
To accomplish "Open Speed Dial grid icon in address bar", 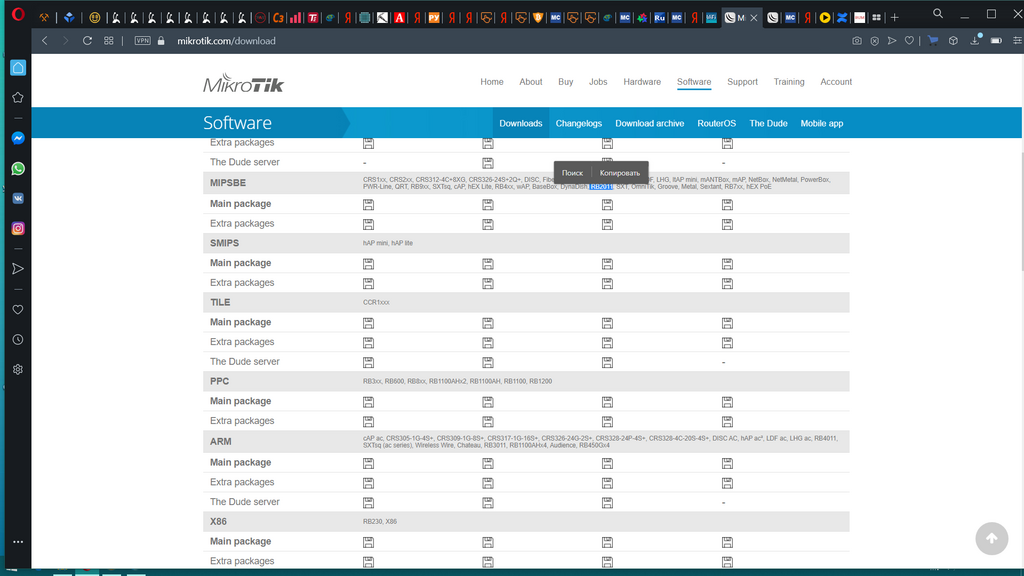I will [x=108, y=40].
